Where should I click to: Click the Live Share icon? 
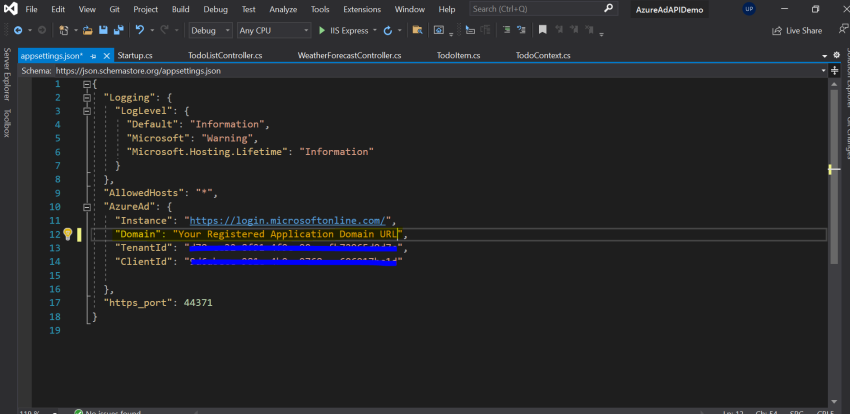[776, 31]
